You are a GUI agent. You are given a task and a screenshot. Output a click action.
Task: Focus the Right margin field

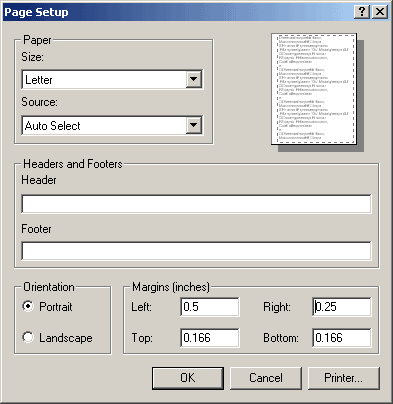tap(342, 306)
